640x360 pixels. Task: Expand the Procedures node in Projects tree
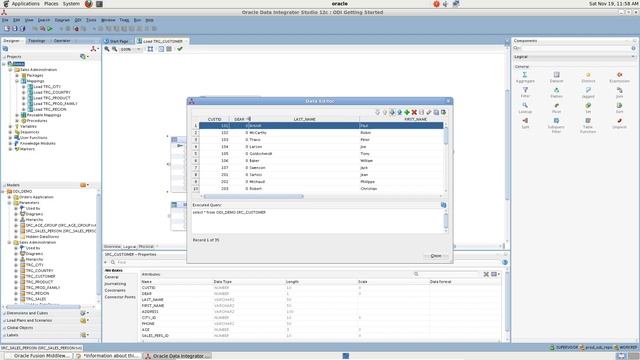click(17, 121)
